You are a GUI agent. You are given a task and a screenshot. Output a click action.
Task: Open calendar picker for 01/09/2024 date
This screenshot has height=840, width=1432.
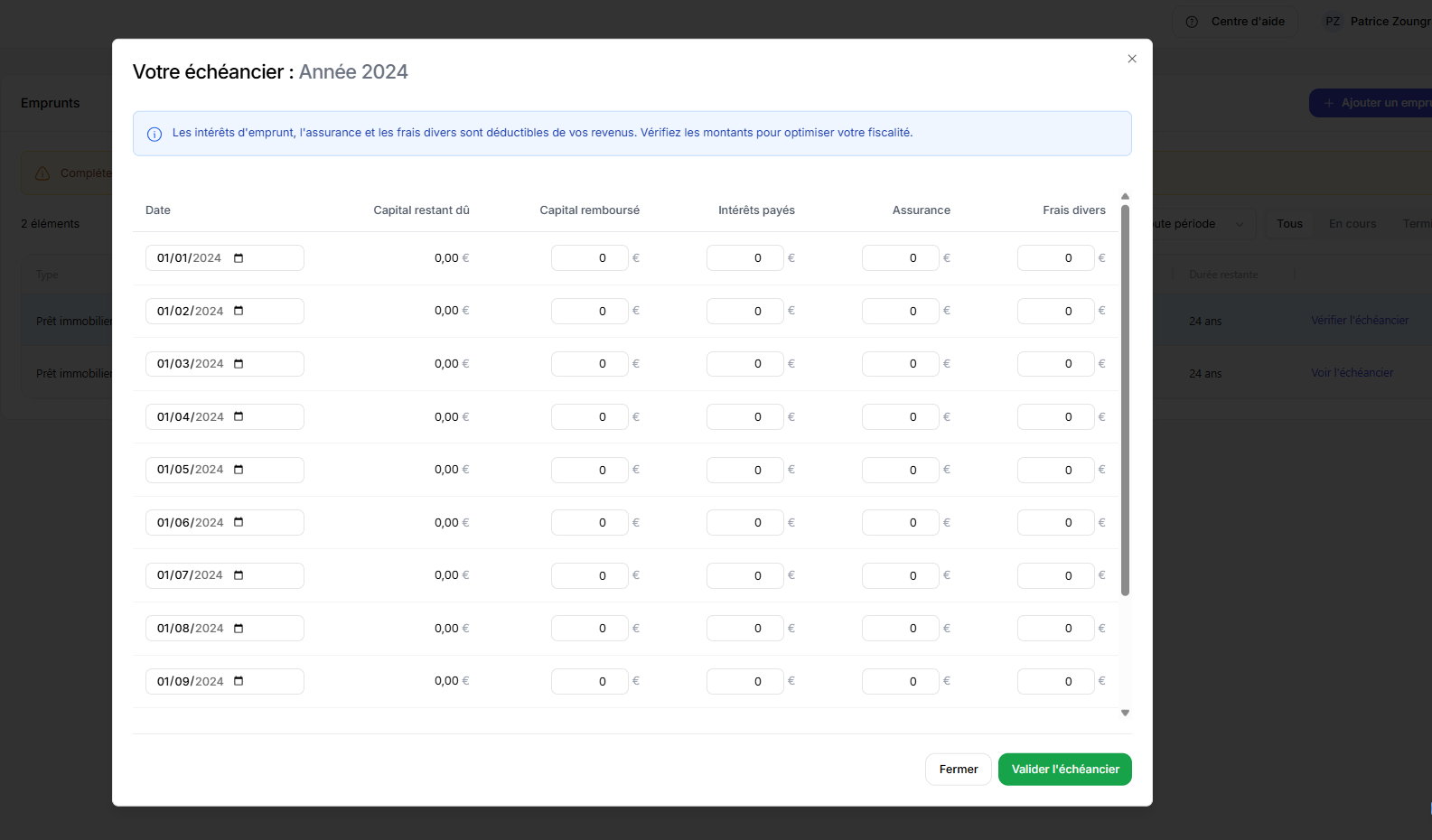(x=239, y=681)
